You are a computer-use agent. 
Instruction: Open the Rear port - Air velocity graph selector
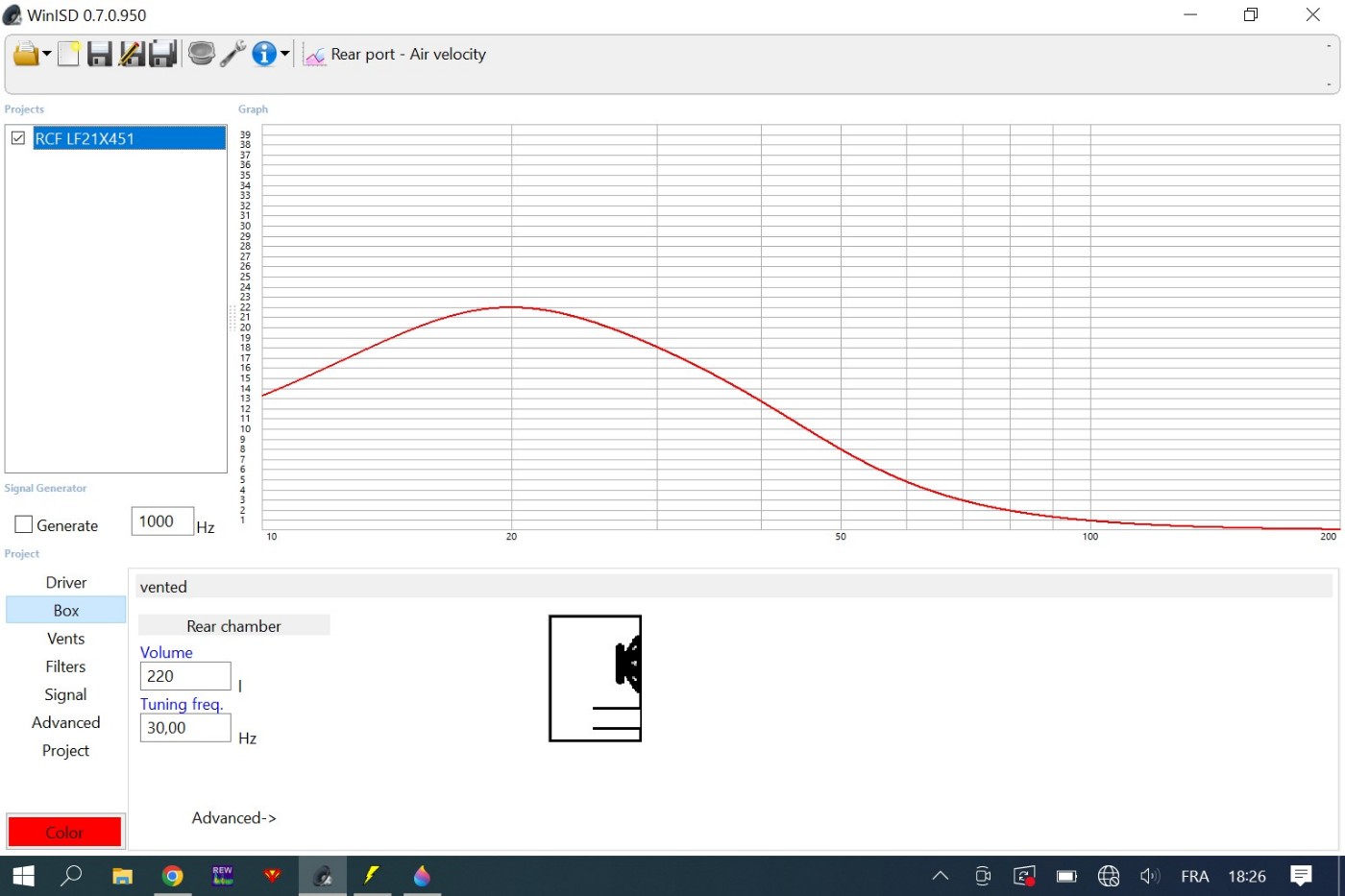[x=396, y=55]
